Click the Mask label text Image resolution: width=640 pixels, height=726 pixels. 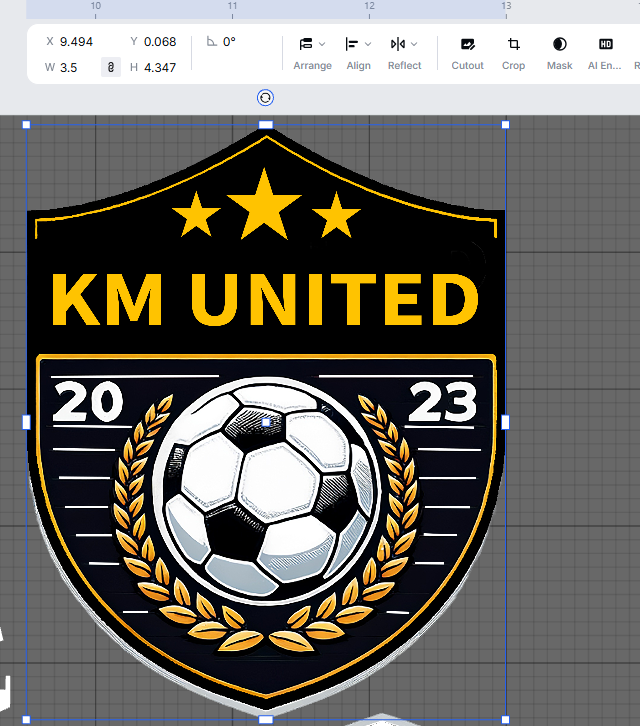click(559, 66)
